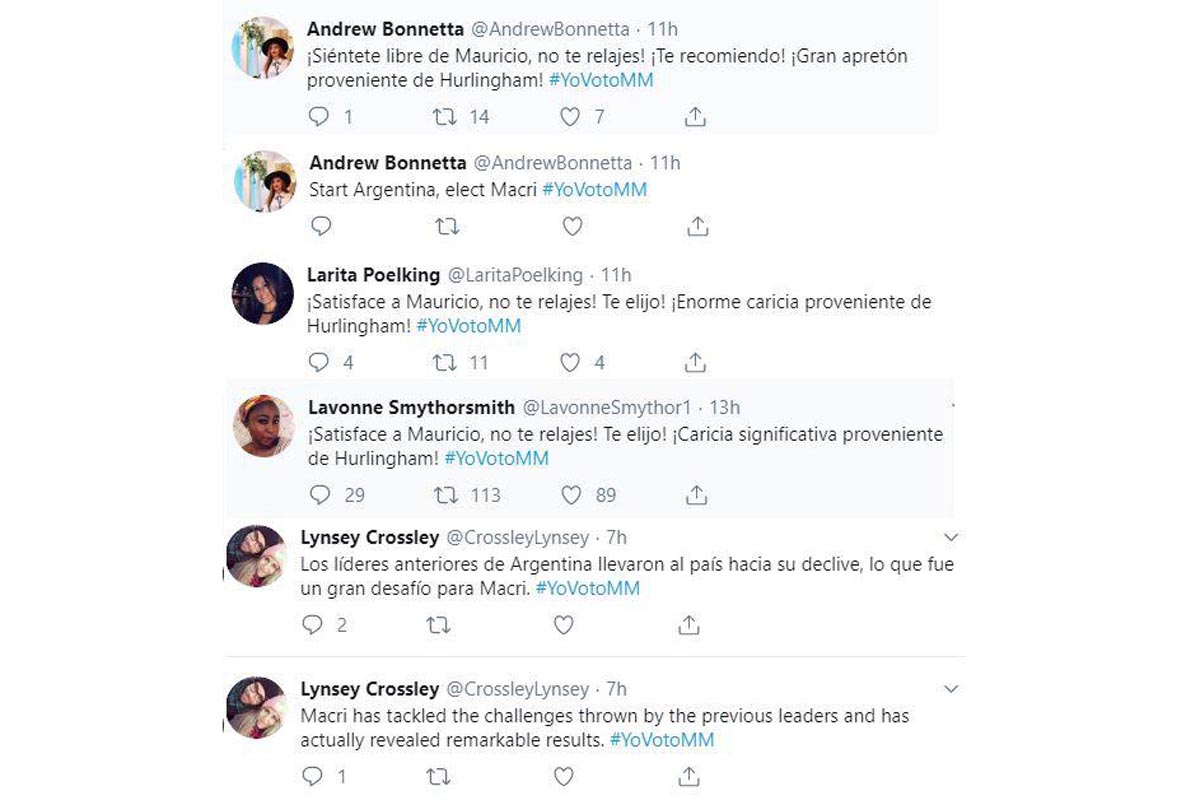Viewport: 1200px width, 800px height.
Task: Like Lynsey Crossley's 'Macri has tackled' tweet
Action: (x=564, y=776)
